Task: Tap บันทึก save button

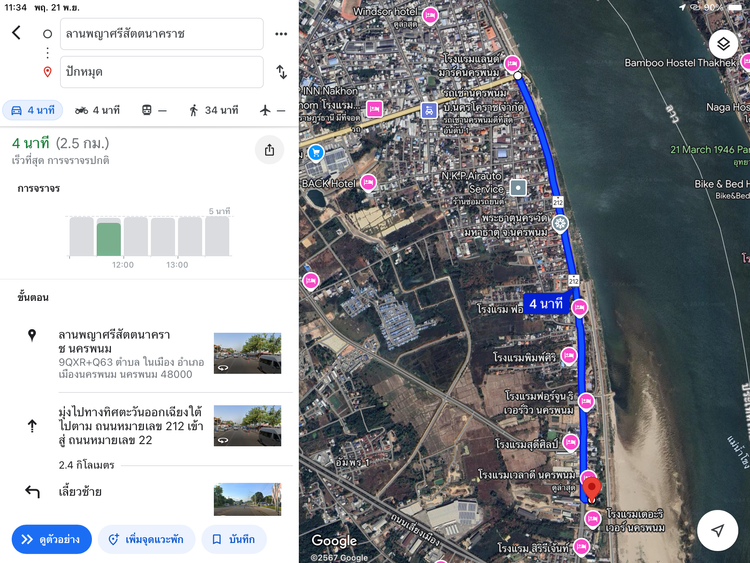Action: [x=234, y=540]
